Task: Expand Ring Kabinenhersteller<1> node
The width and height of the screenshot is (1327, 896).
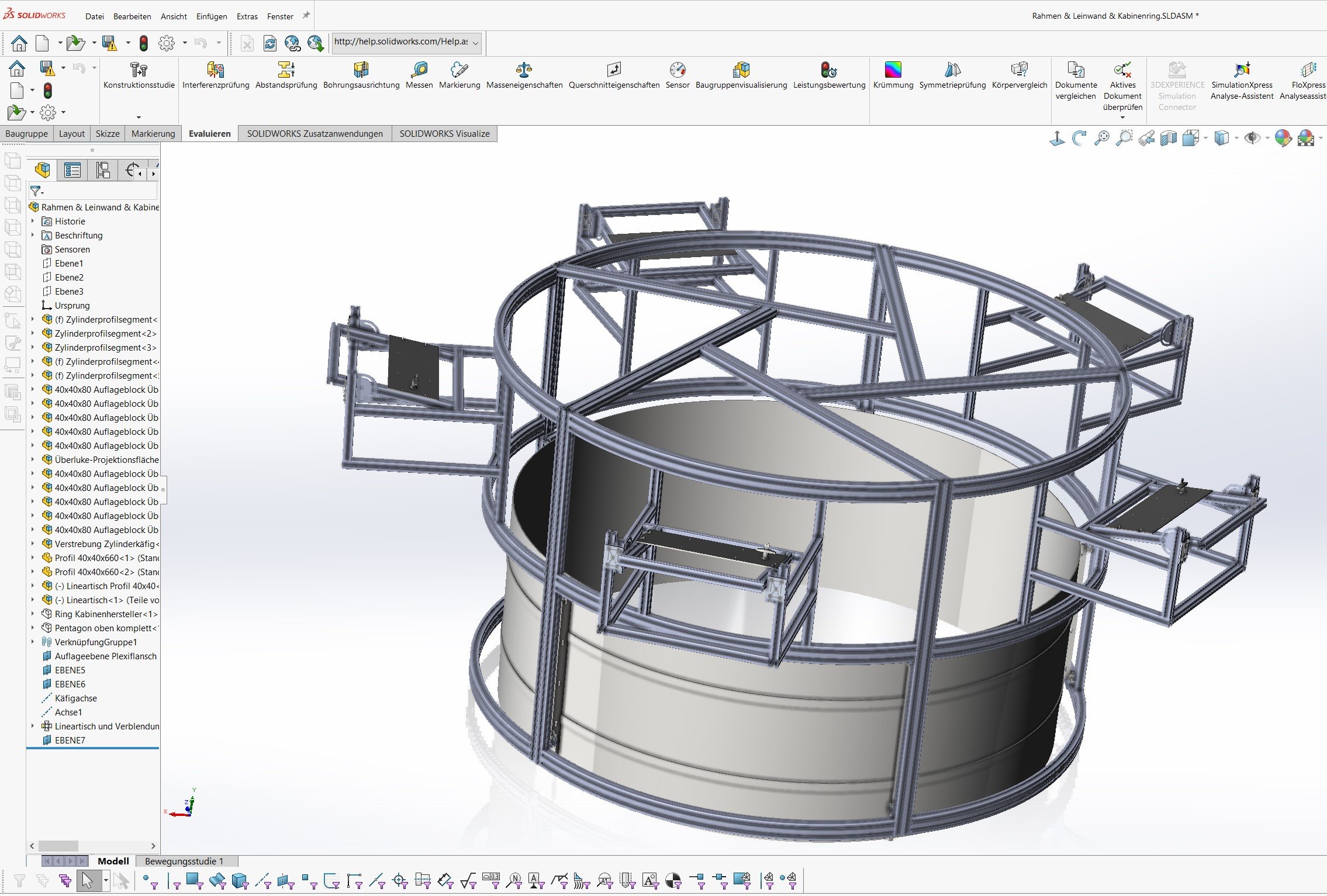Action: point(33,614)
